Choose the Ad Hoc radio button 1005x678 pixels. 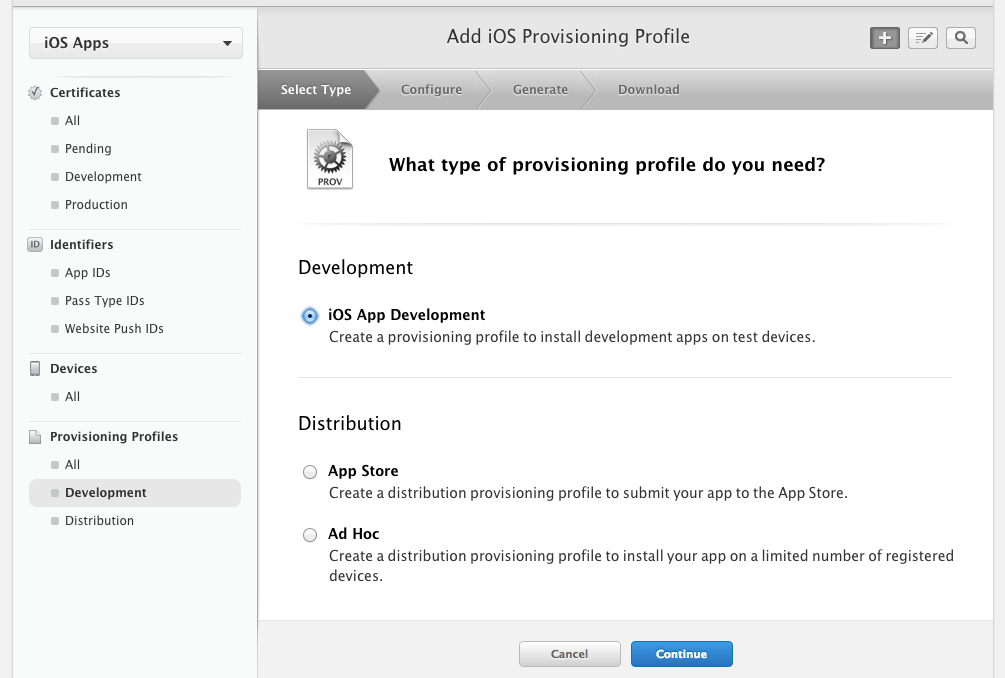coord(310,535)
